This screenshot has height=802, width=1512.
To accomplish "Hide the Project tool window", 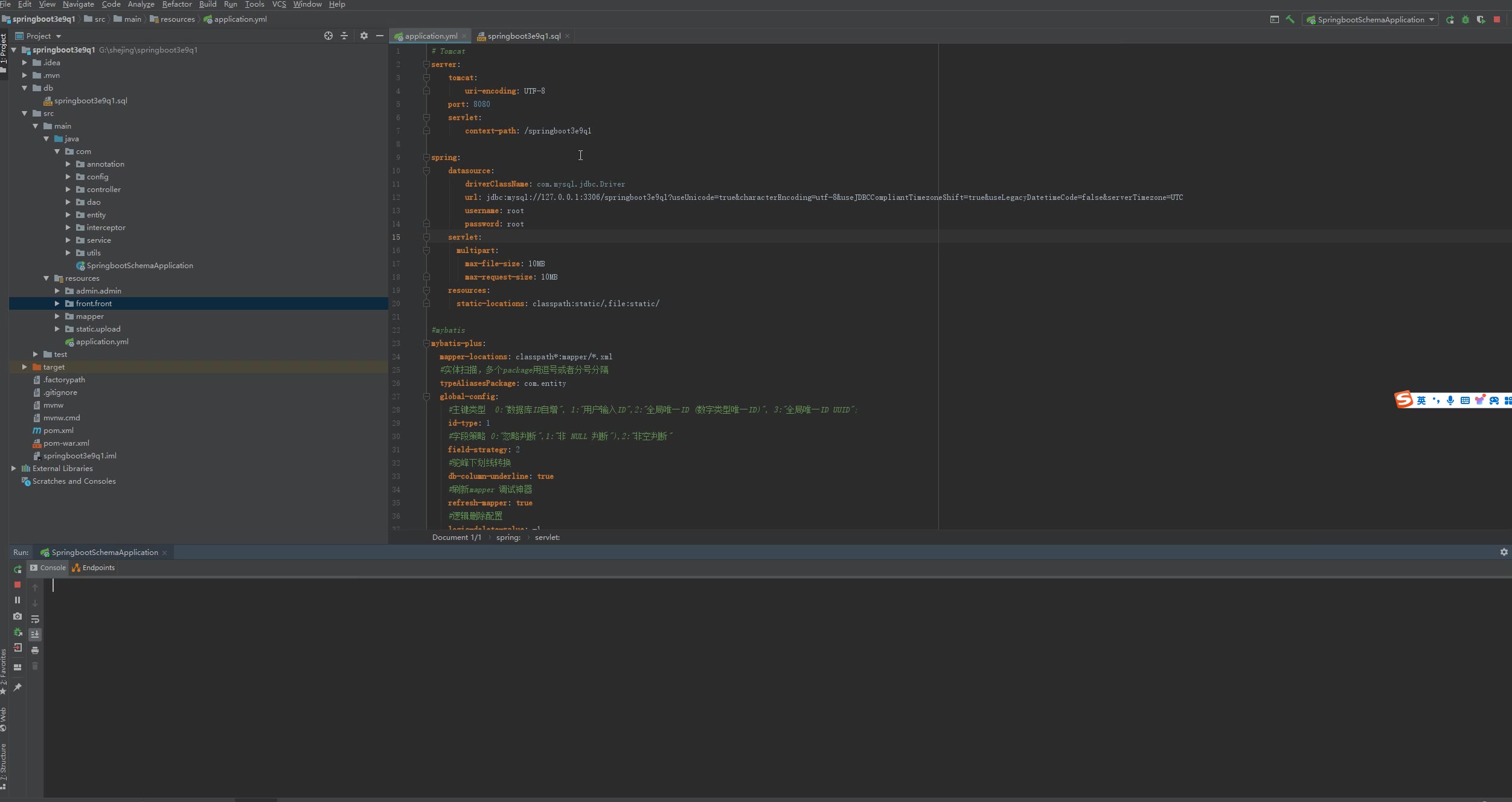I will pyautogui.click(x=380, y=36).
